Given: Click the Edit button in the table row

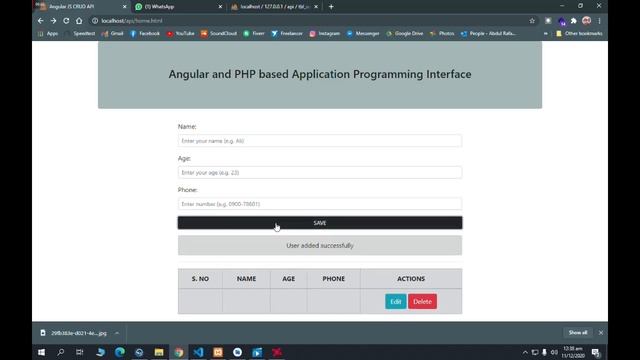Looking at the screenshot, I should click(x=396, y=302).
